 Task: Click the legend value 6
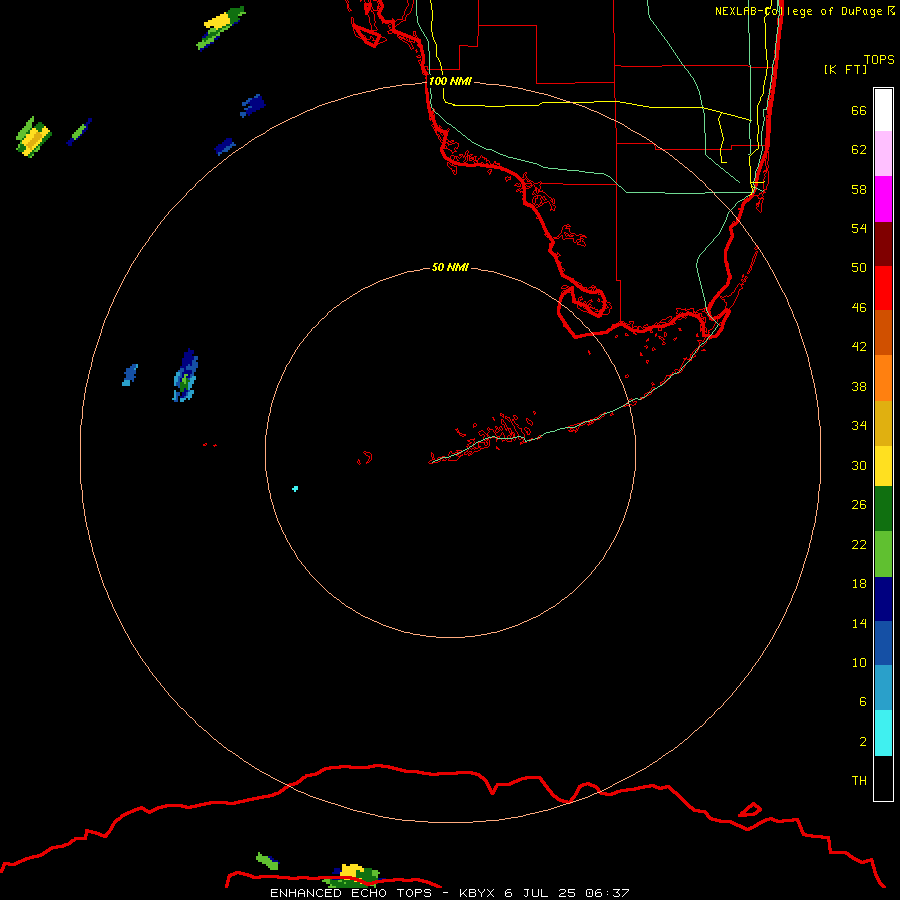click(863, 702)
